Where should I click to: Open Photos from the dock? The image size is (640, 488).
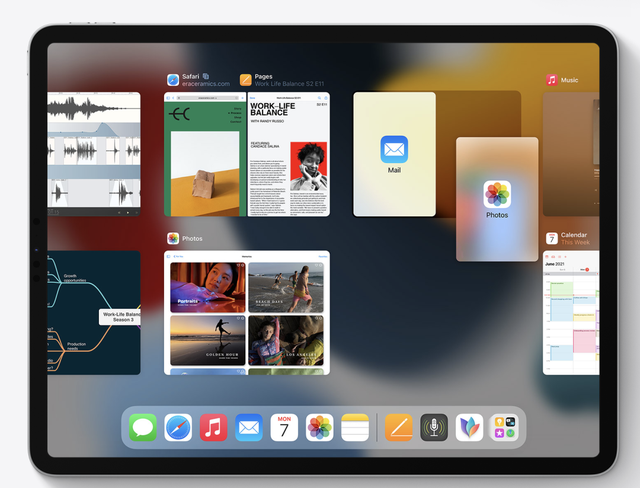(320, 427)
